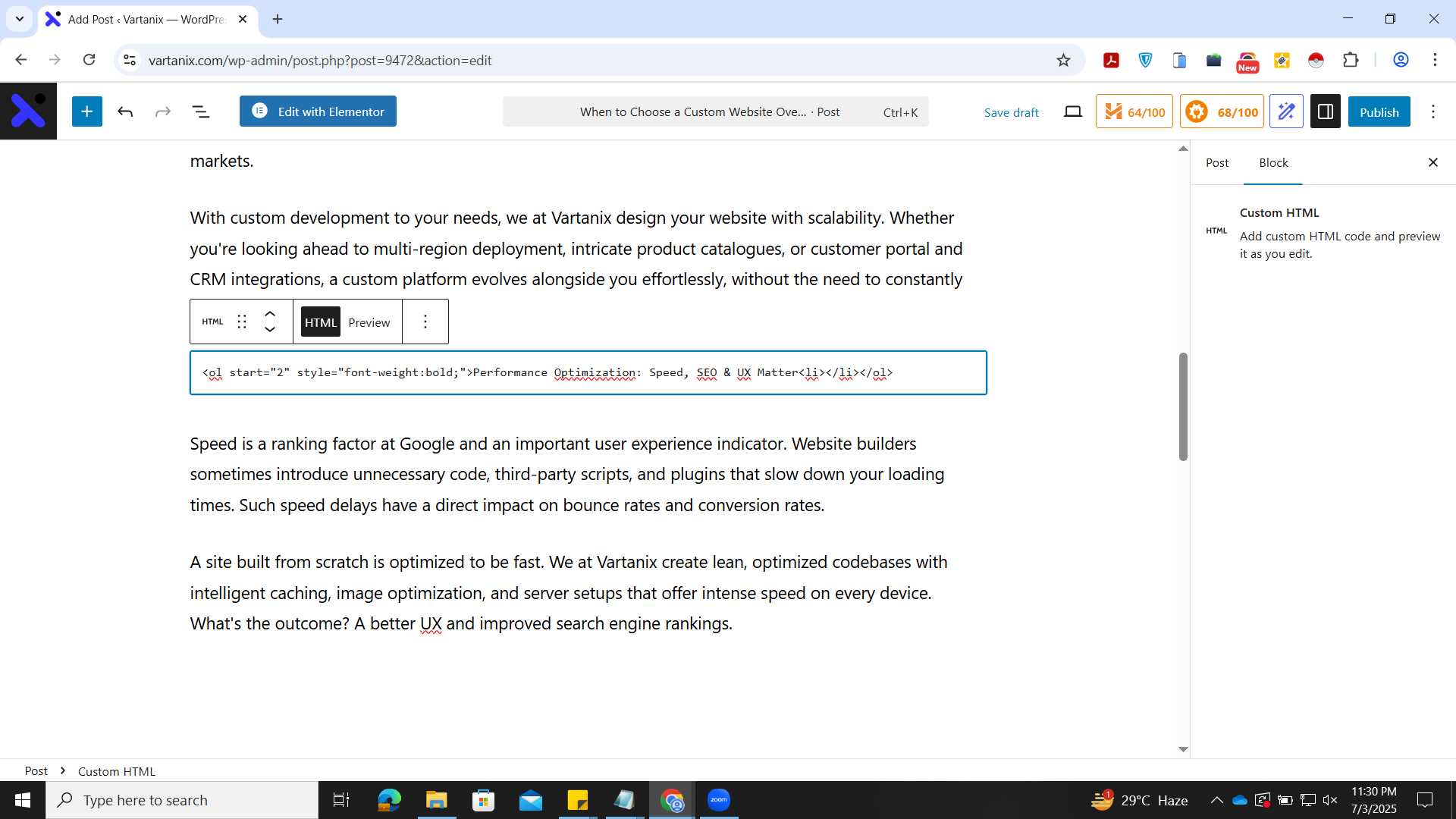
Task: Open the Chrome profile icon
Action: tap(1401, 60)
